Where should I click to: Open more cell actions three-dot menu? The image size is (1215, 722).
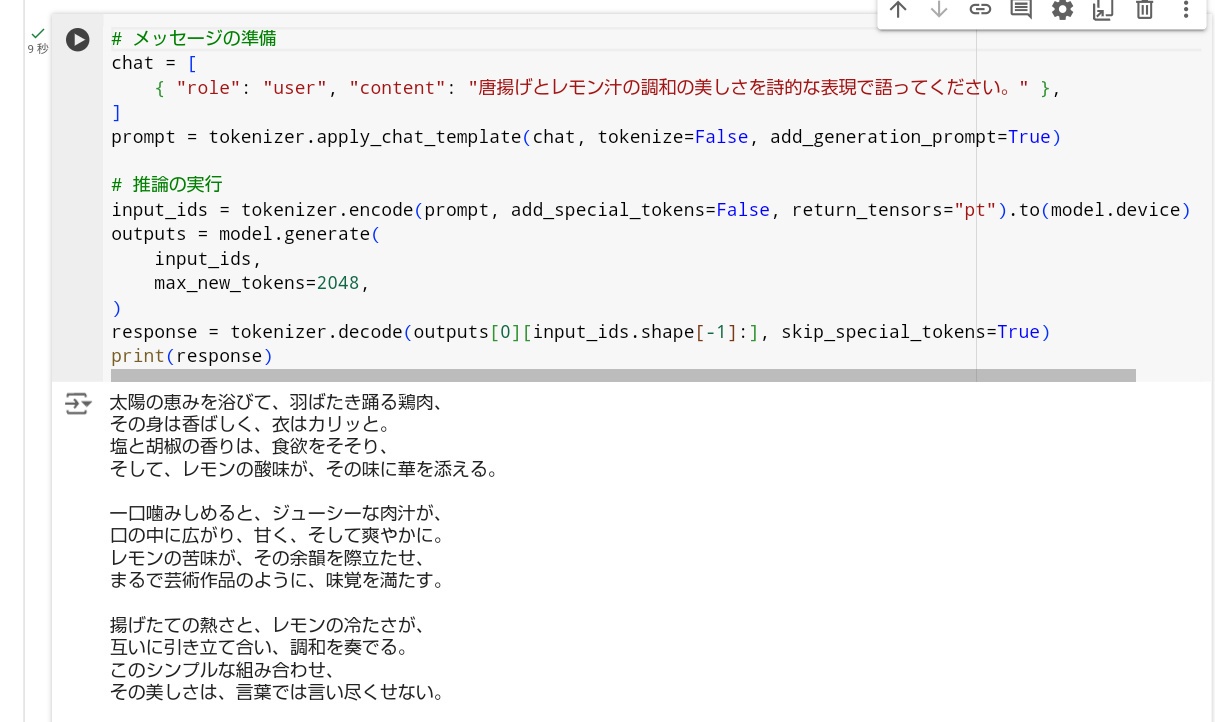pyautogui.click(x=1186, y=10)
